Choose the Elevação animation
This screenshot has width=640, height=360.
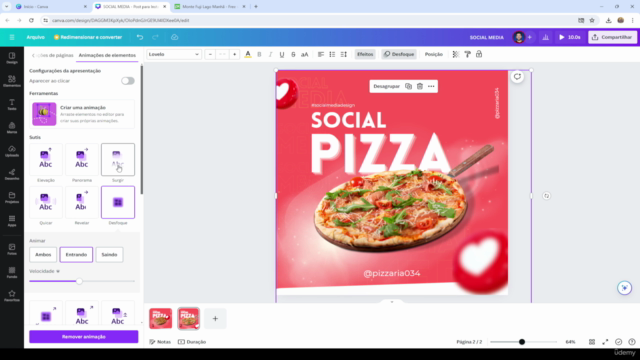[x=46, y=160]
